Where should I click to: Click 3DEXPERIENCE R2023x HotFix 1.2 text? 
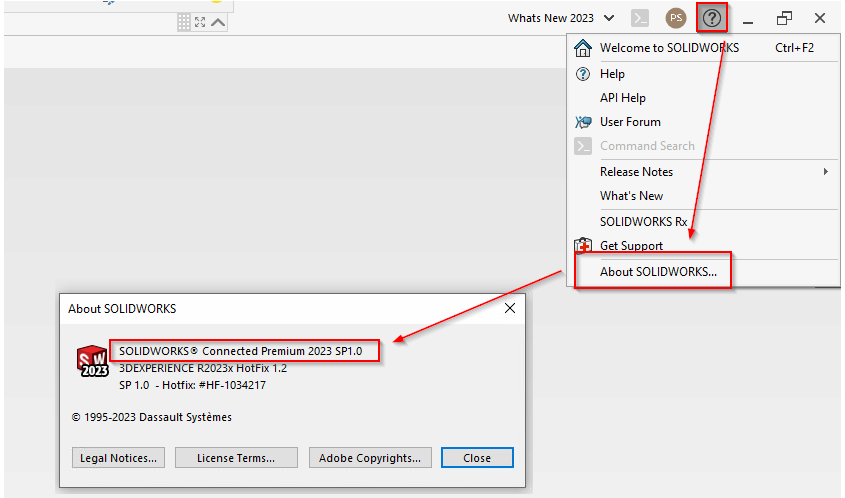(x=203, y=368)
